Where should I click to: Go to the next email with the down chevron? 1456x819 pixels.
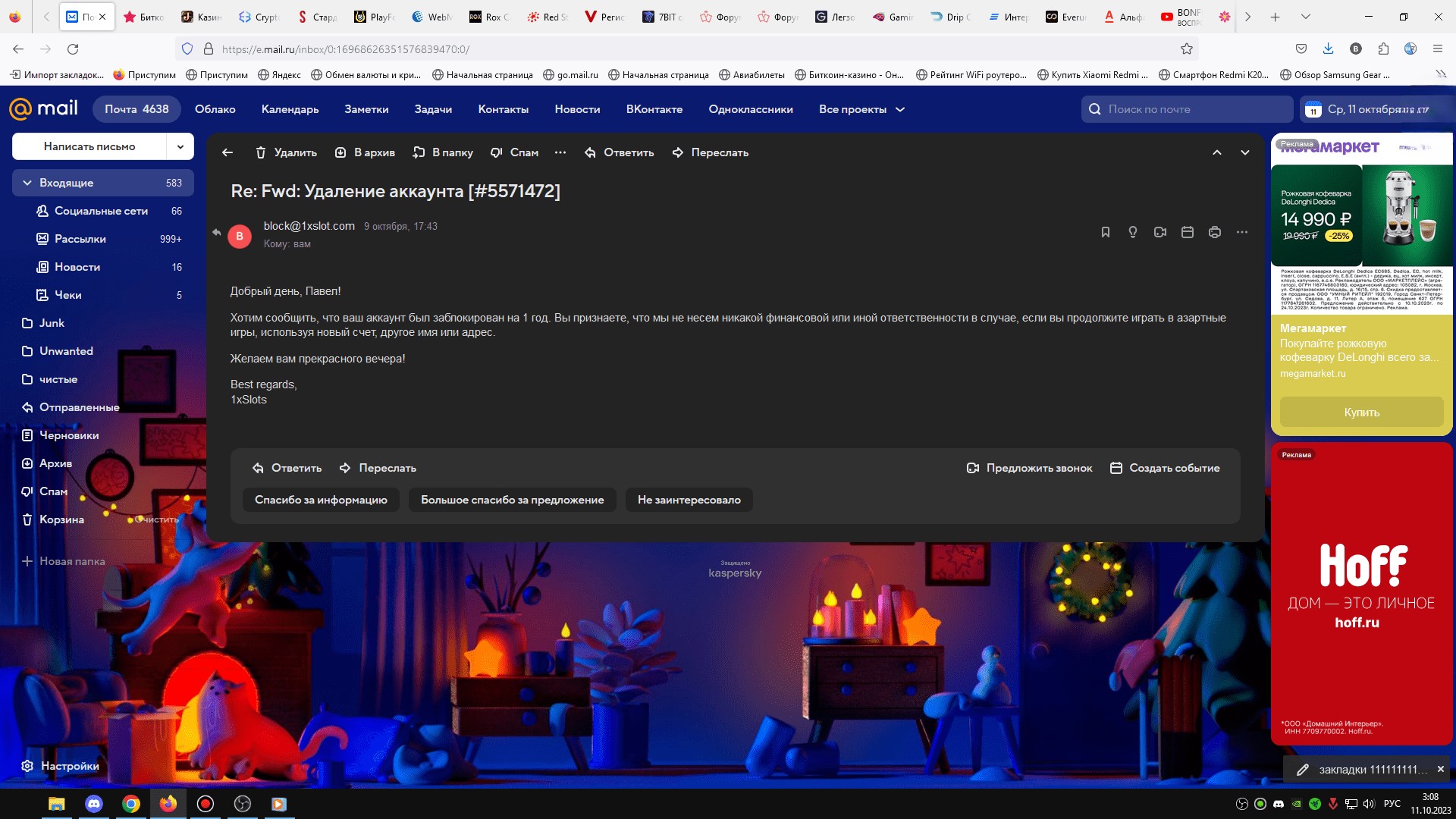click(1244, 152)
